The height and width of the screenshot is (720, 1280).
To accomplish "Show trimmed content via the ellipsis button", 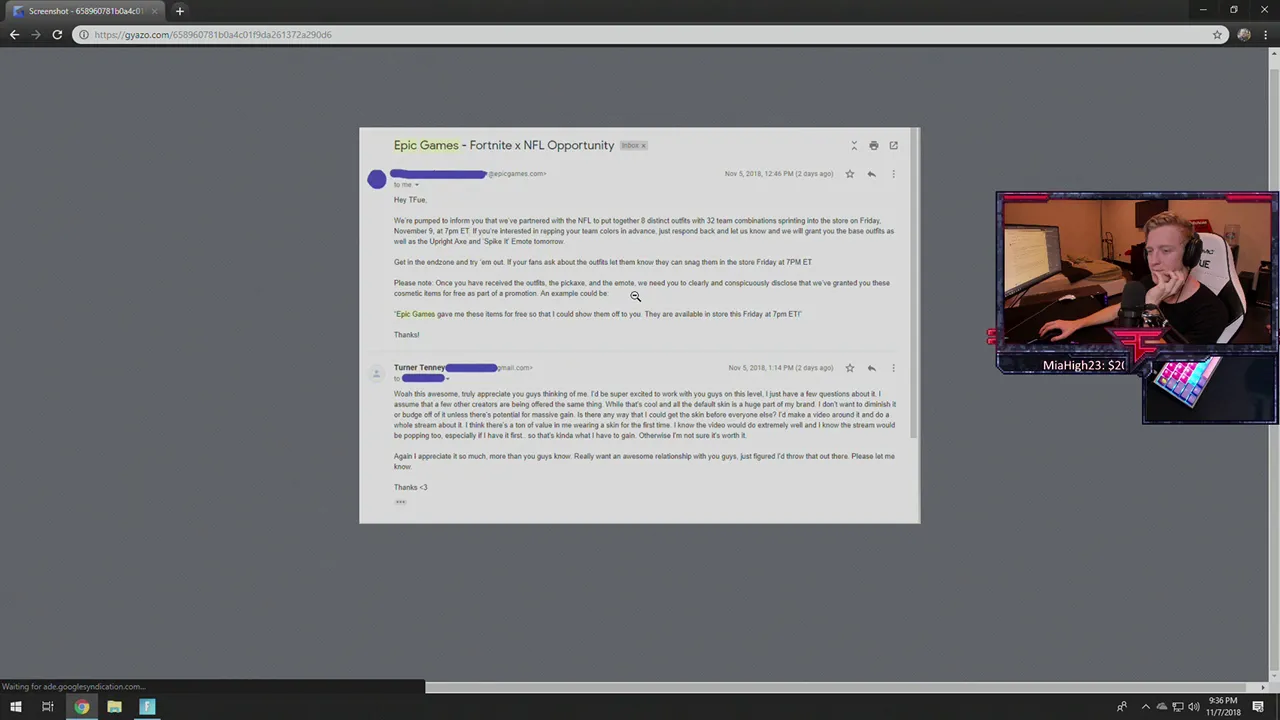I will coord(400,502).
